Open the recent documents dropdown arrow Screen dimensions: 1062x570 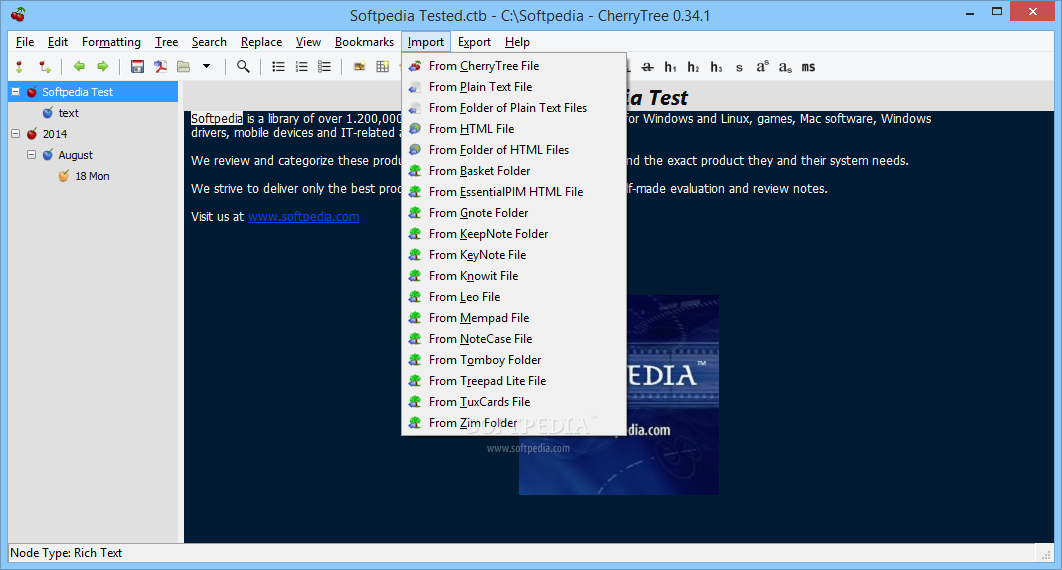(x=207, y=66)
